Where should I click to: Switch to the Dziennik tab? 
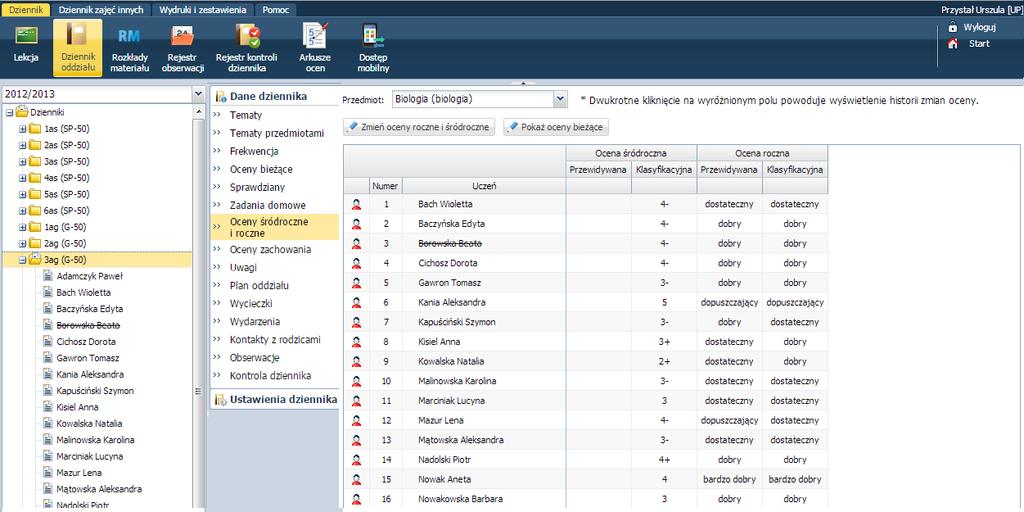click(26, 10)
